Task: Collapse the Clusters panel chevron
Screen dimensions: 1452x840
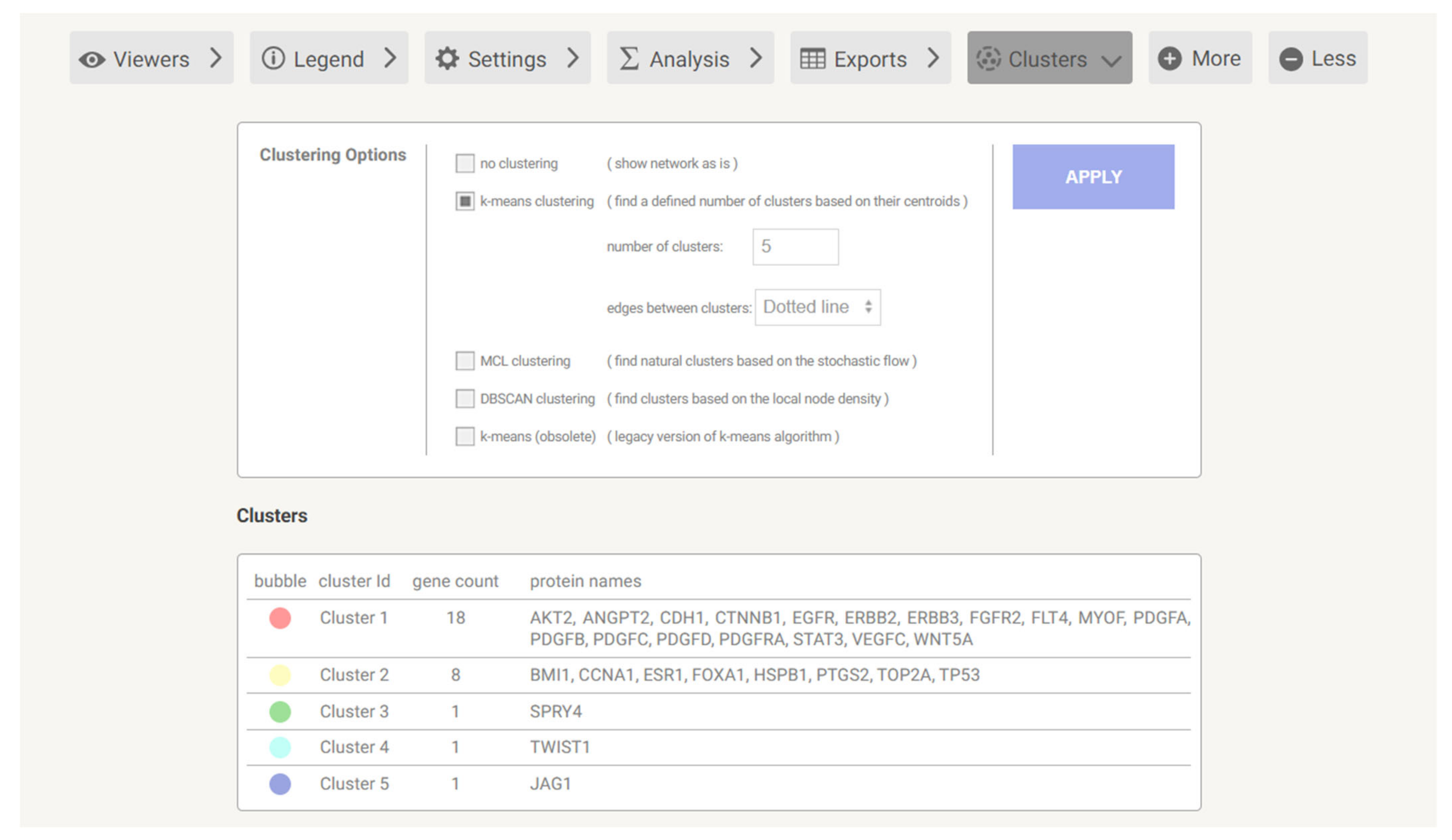Action: click(1112, 60)
